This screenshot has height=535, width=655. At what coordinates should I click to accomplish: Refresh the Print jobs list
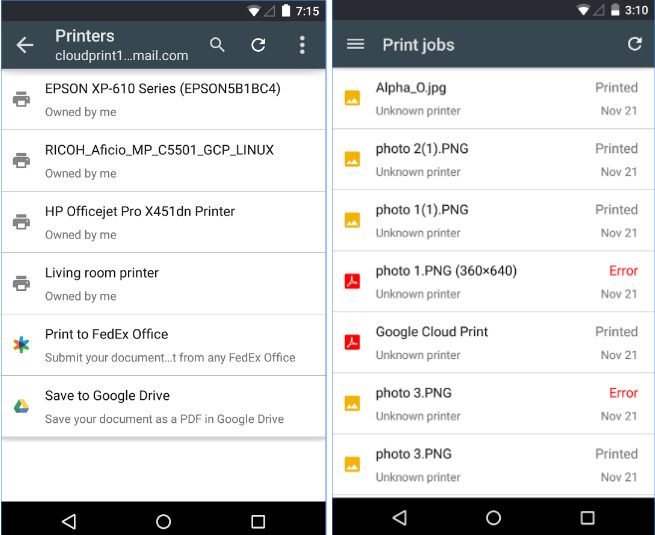pyautogui.click(x=635, y=44)
